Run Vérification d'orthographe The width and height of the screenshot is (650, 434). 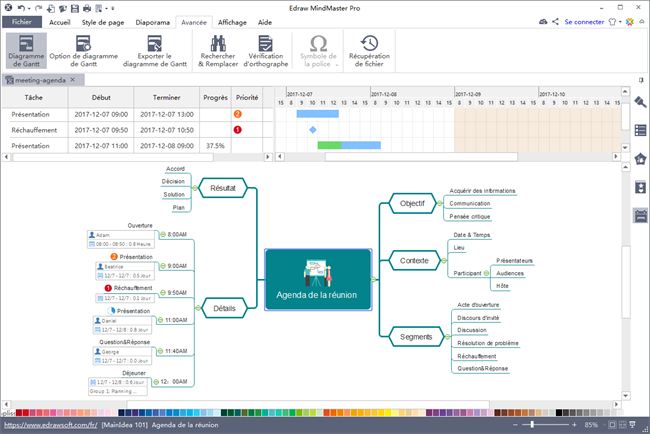[x=266, y=51]
